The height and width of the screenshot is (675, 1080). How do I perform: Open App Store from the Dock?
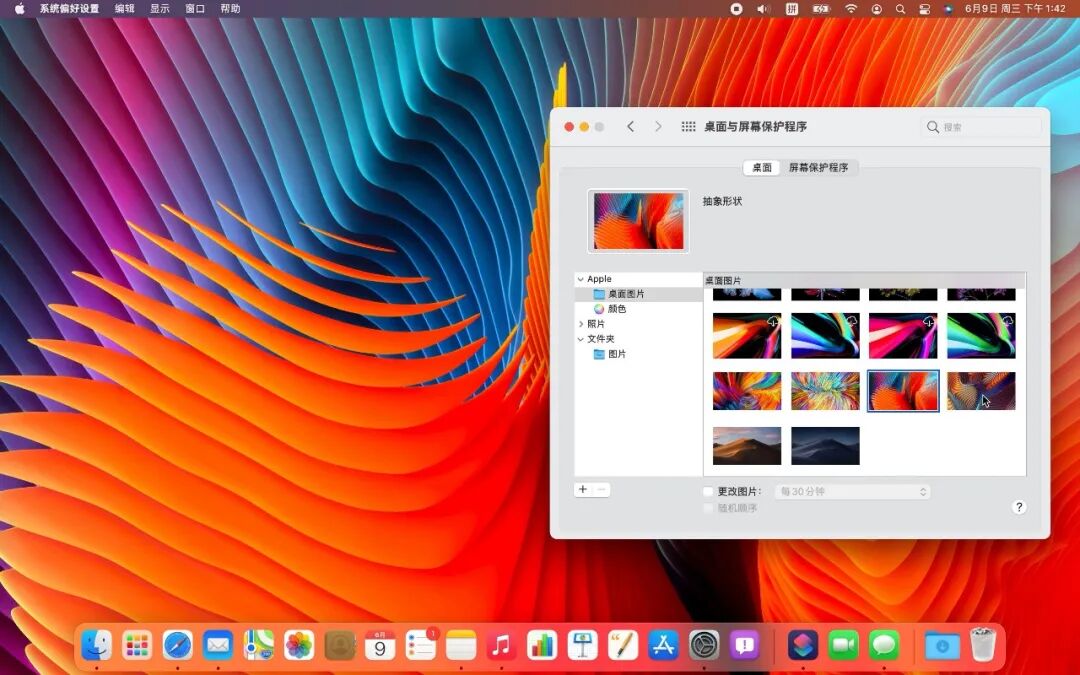pos(663,646)
